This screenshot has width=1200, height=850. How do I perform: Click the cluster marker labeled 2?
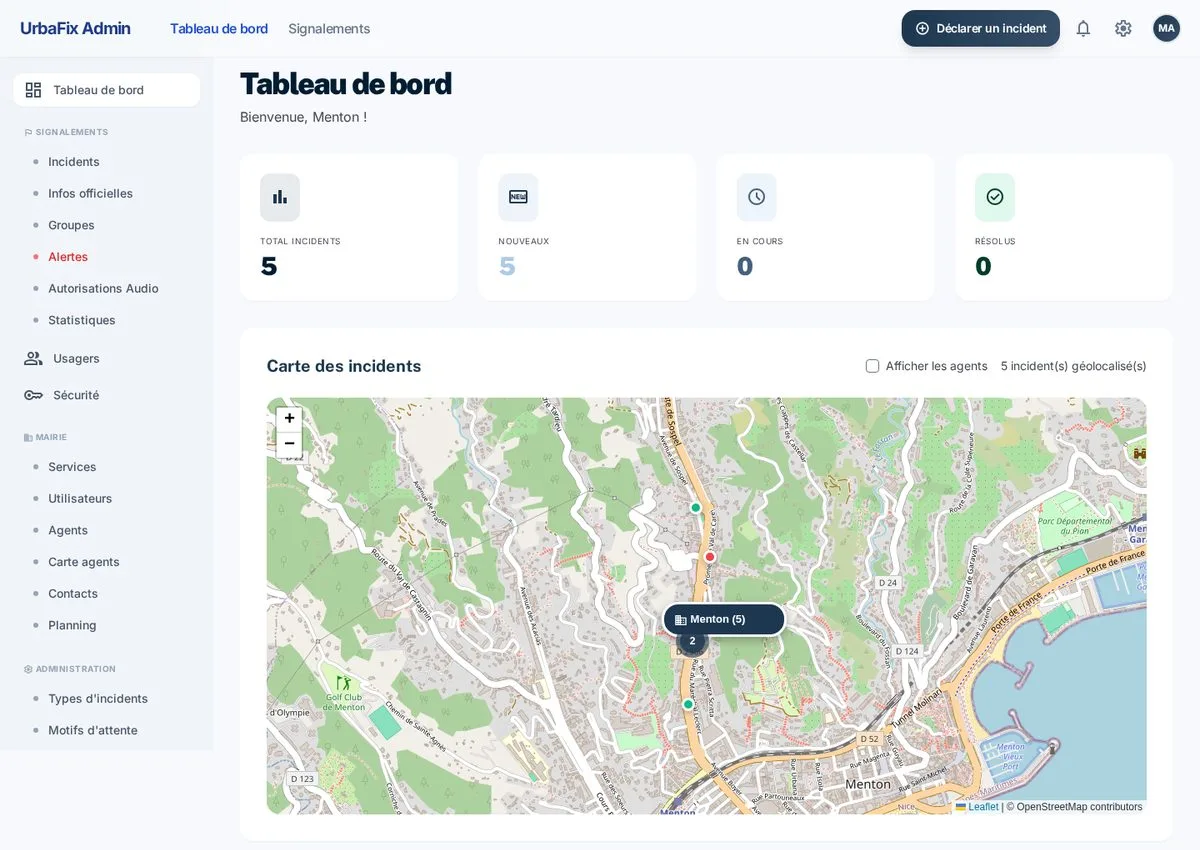(692, 641)
